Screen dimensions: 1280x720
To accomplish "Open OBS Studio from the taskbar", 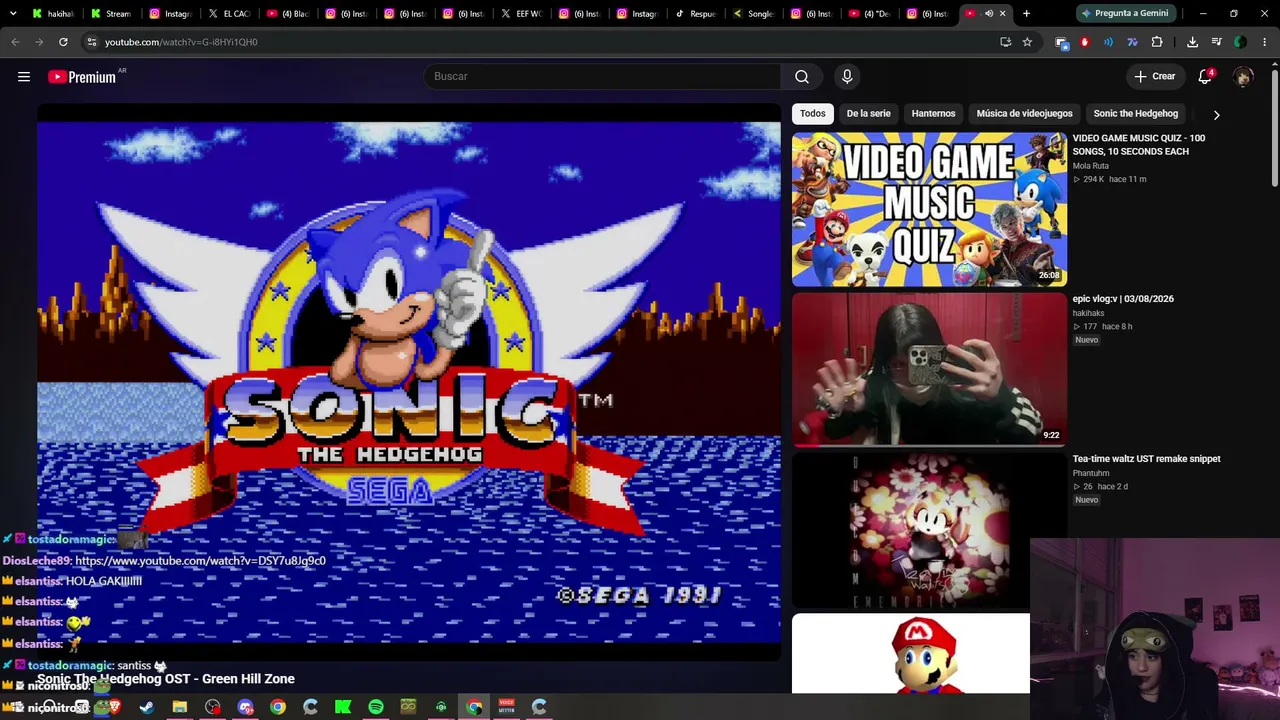I will 212,707.
